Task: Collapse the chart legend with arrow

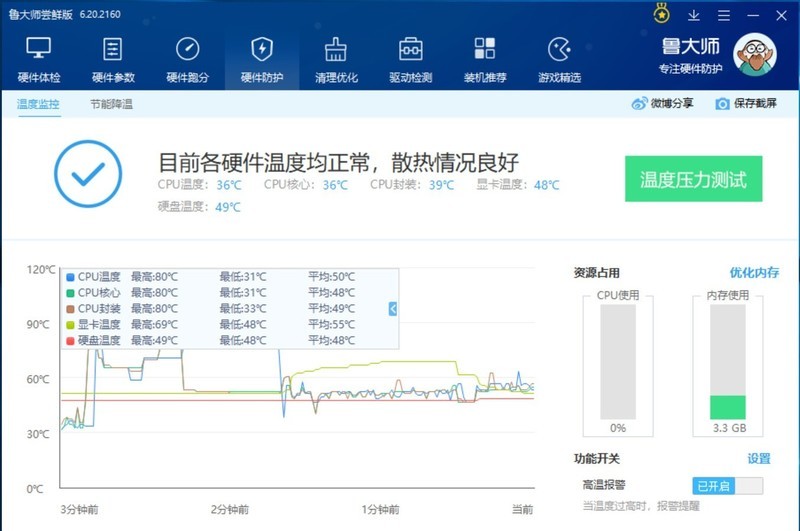Action: [x=392, y=309]
